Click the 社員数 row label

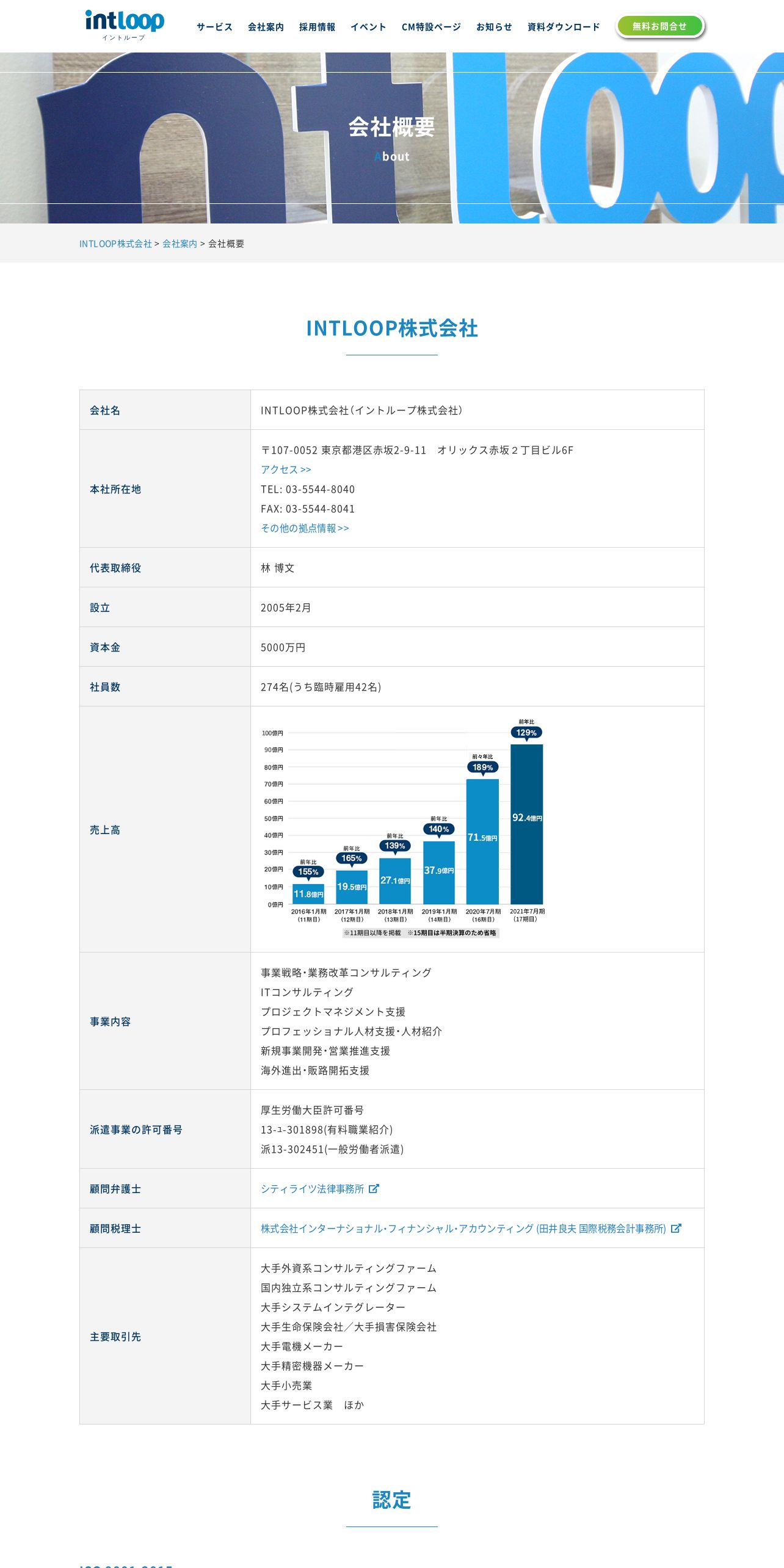click(105, 687)
